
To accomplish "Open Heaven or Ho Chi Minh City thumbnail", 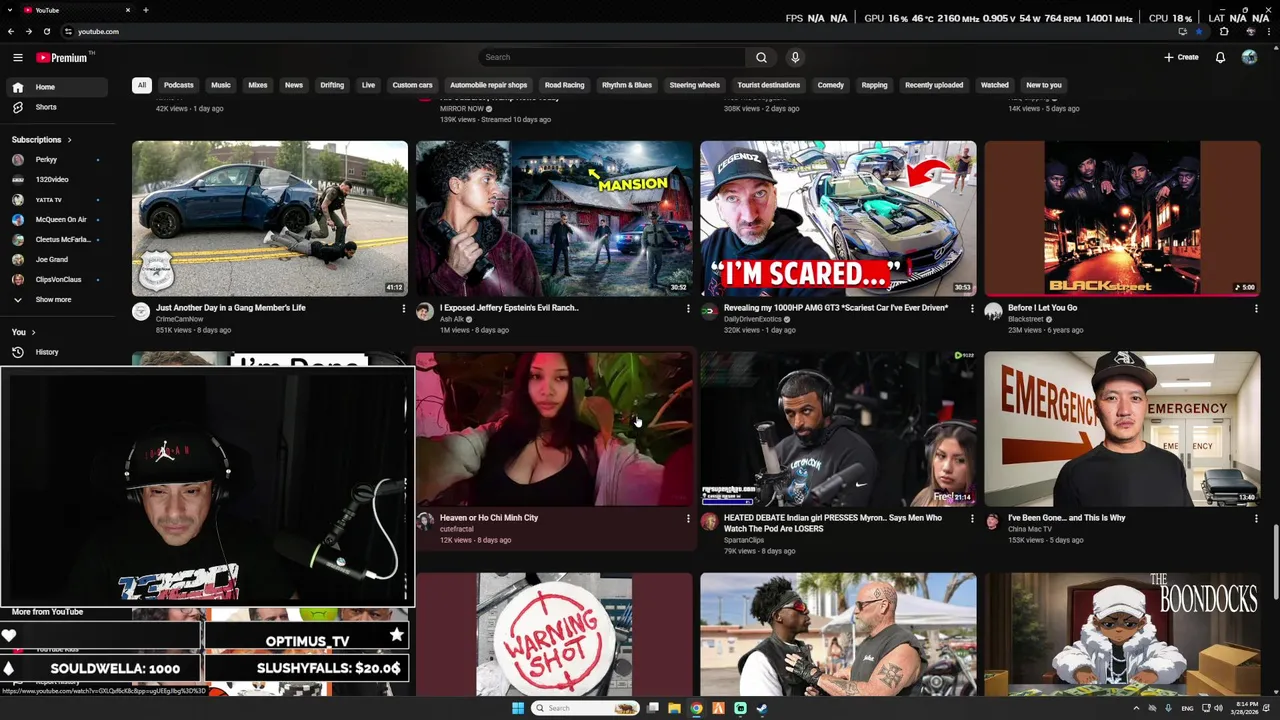I will point(554,429).
